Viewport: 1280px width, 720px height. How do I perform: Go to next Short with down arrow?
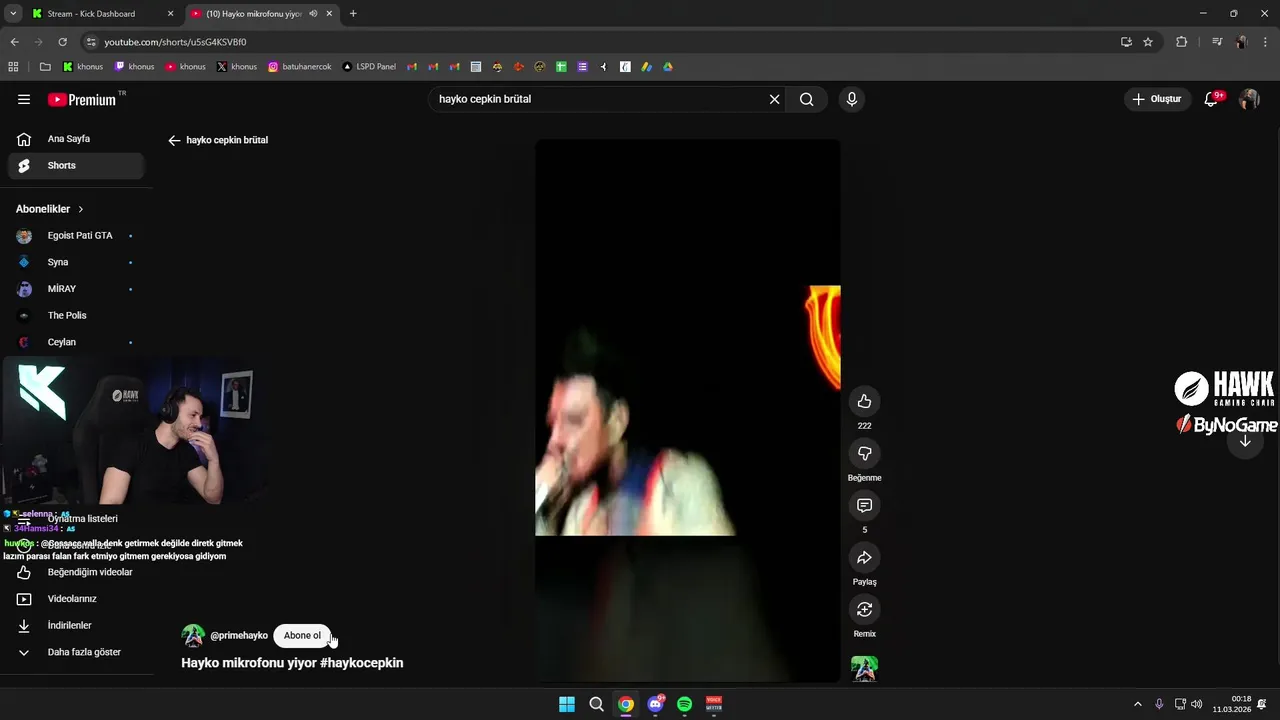click(1245, 442)
